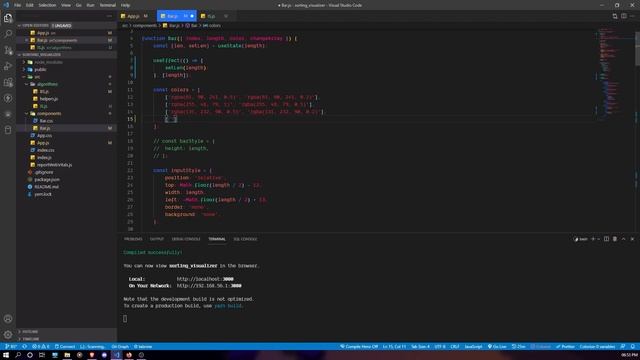Open the SQL Console panel tab

click(x=245, y=239)
